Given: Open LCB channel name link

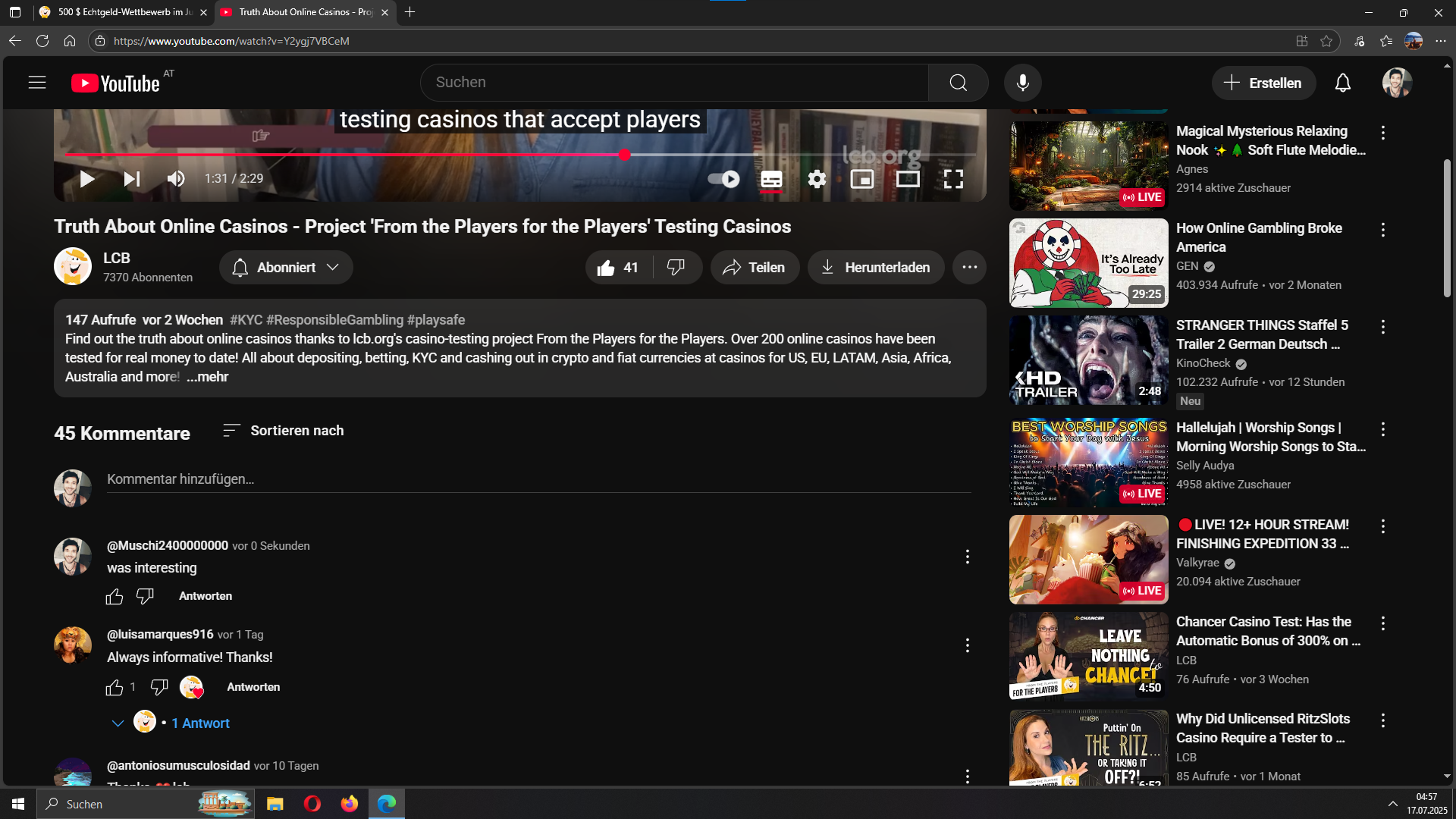Looking at the screenshot, I should pyautogui.click(x=117, y=258).
